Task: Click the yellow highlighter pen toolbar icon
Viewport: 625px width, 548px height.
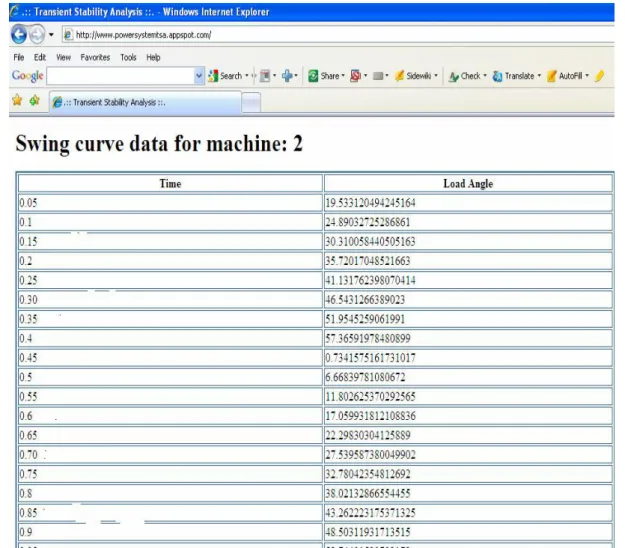Action: pos(599,76)
